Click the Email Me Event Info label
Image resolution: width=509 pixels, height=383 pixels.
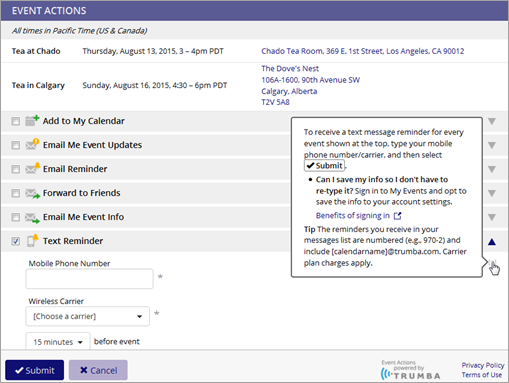click(x=83, y=217)
